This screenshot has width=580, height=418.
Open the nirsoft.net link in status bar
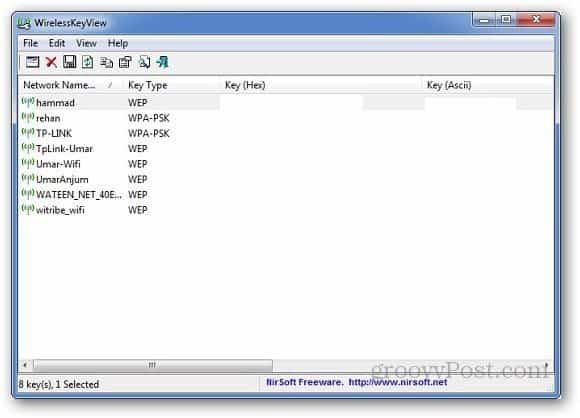tap(398, 382)
